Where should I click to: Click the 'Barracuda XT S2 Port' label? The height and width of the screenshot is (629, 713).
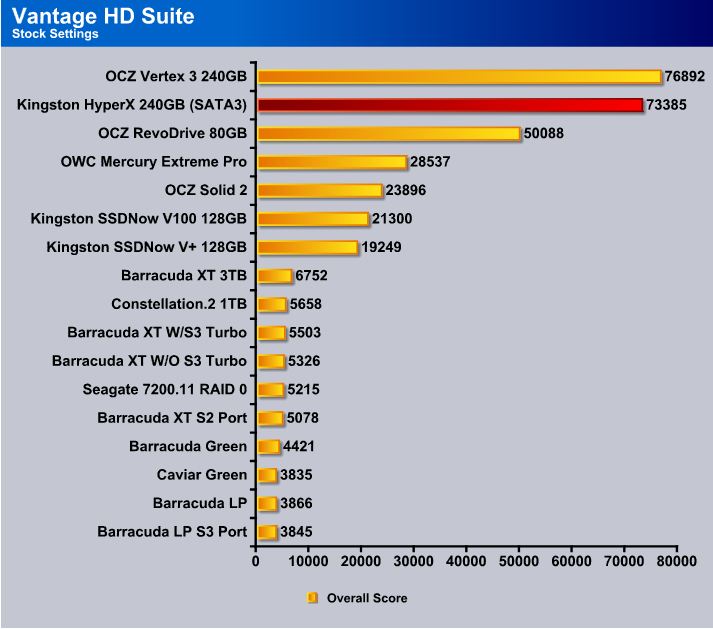[x=172, y=418]
